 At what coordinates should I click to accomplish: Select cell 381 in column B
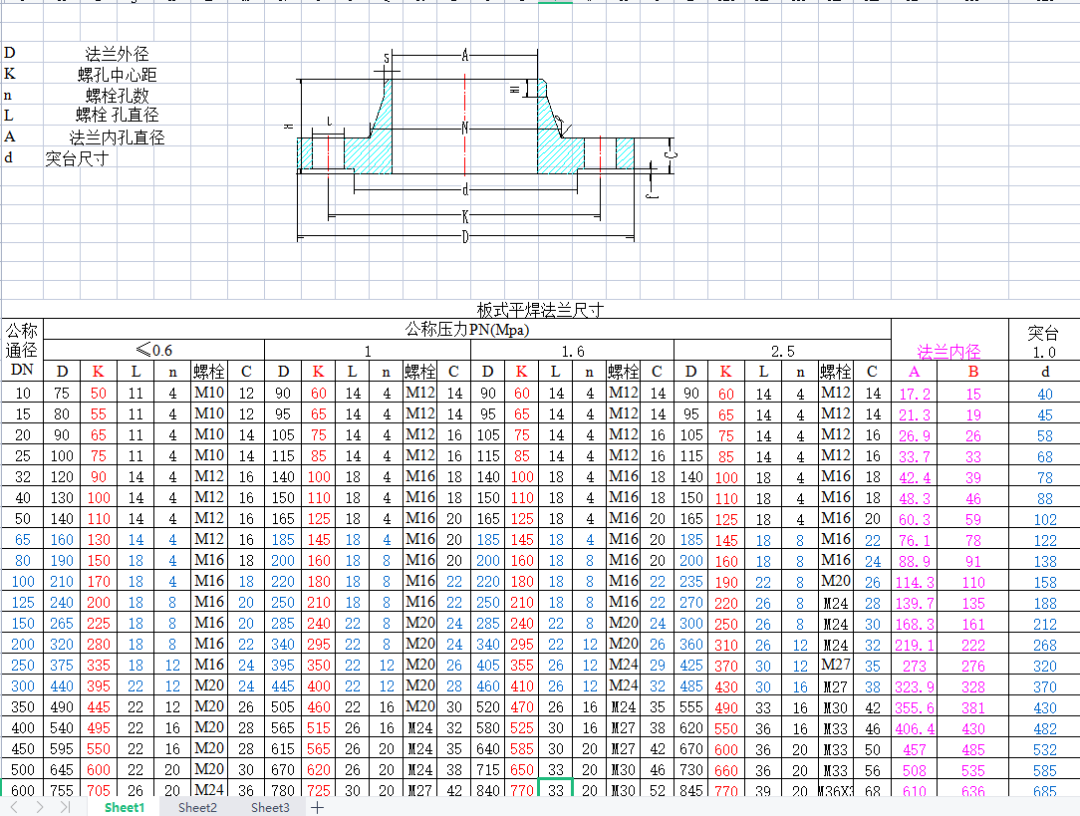tap(973, 708)
